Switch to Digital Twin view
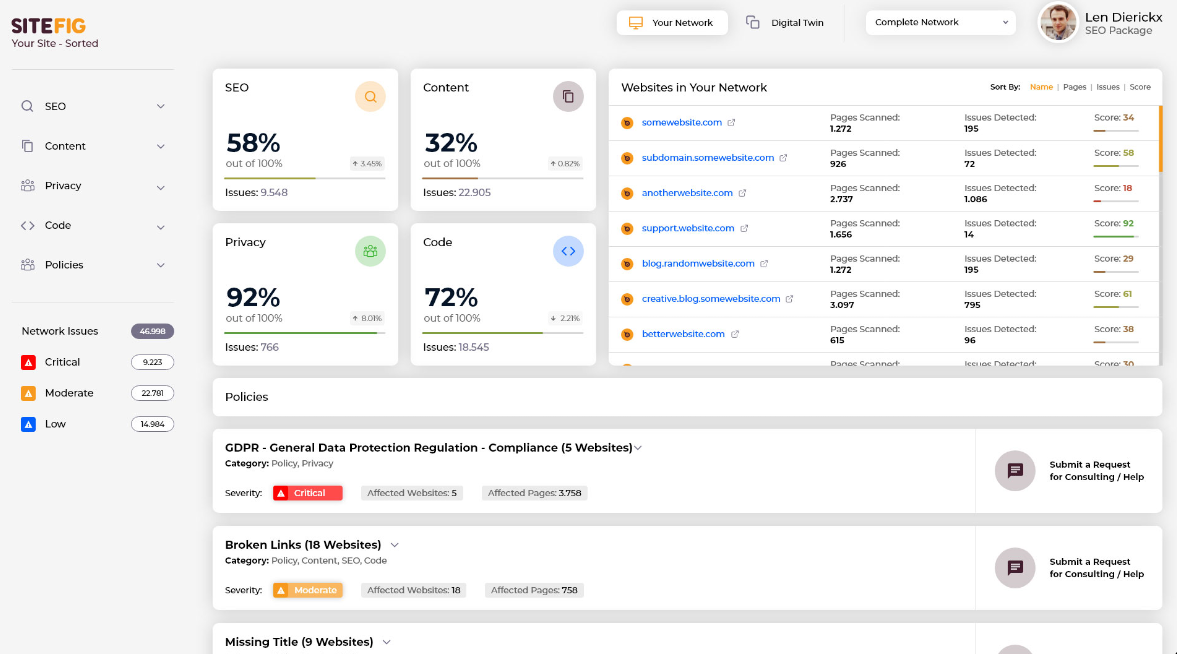This screenshot has width=1177, height=654. [x=786, y=23]
